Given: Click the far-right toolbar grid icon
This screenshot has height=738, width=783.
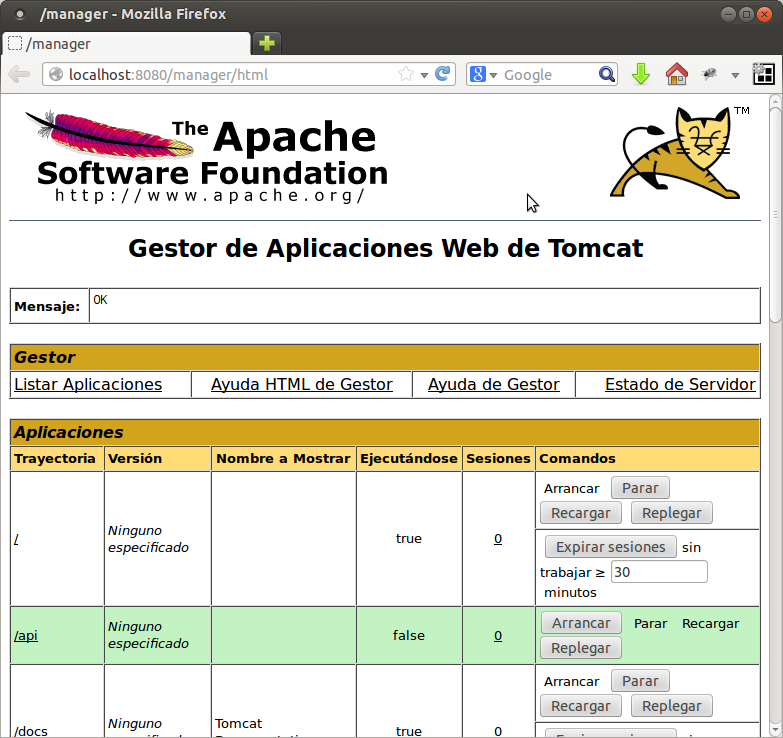Looking at the screenshot, I should (764, 74).
